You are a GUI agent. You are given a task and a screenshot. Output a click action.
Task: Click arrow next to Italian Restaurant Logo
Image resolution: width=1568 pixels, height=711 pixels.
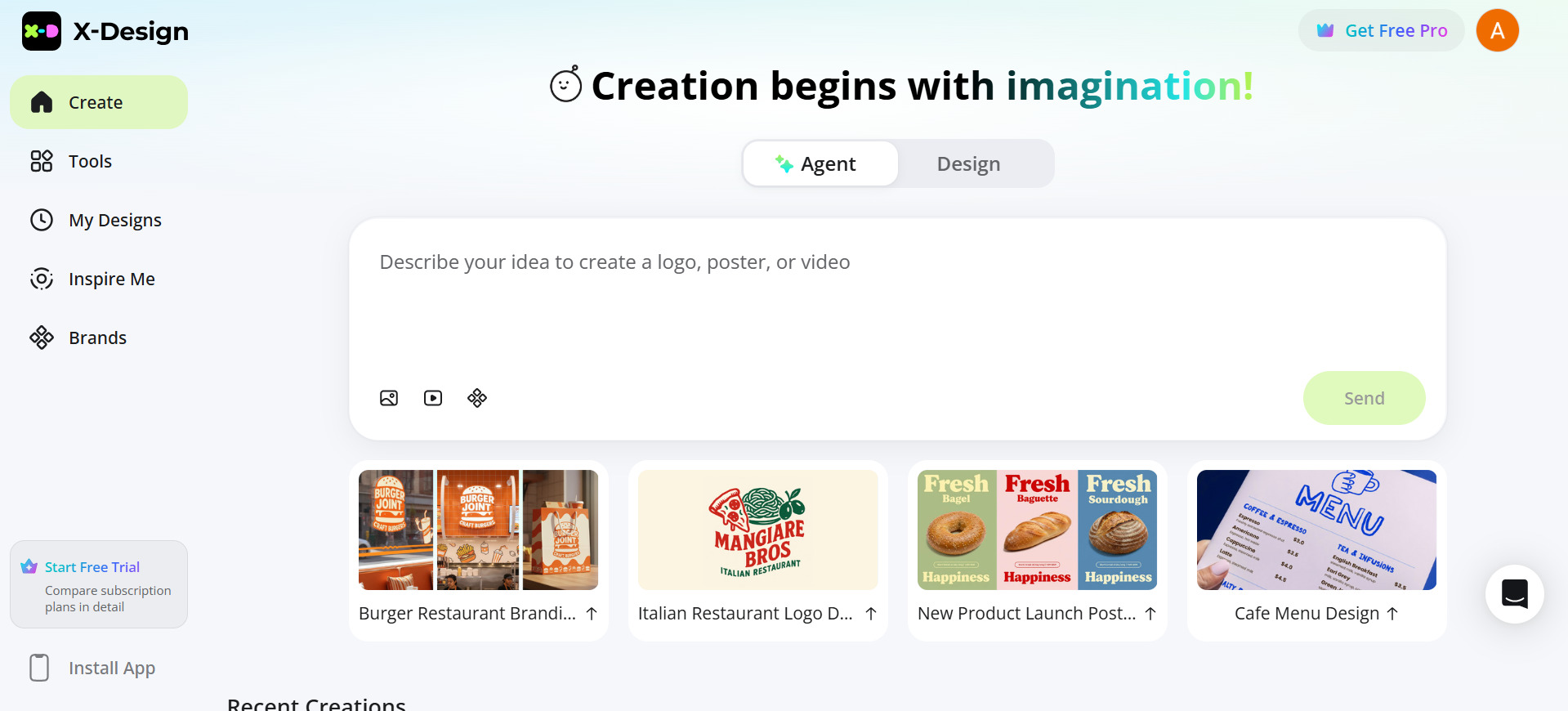coord(871,614)
